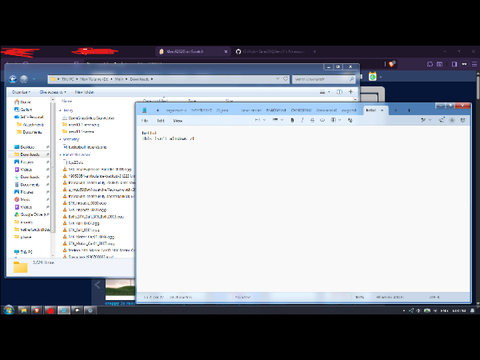Open the Organize dropdown in Explorer

[21, 92]
